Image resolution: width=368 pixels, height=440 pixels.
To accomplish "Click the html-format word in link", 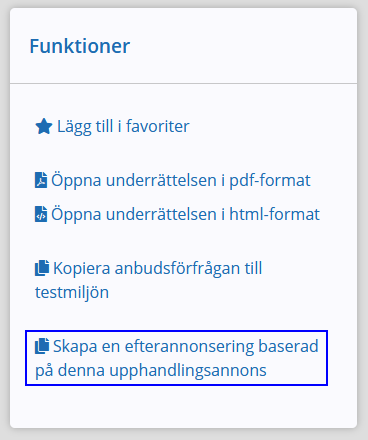I will click(x=275, y=214).
